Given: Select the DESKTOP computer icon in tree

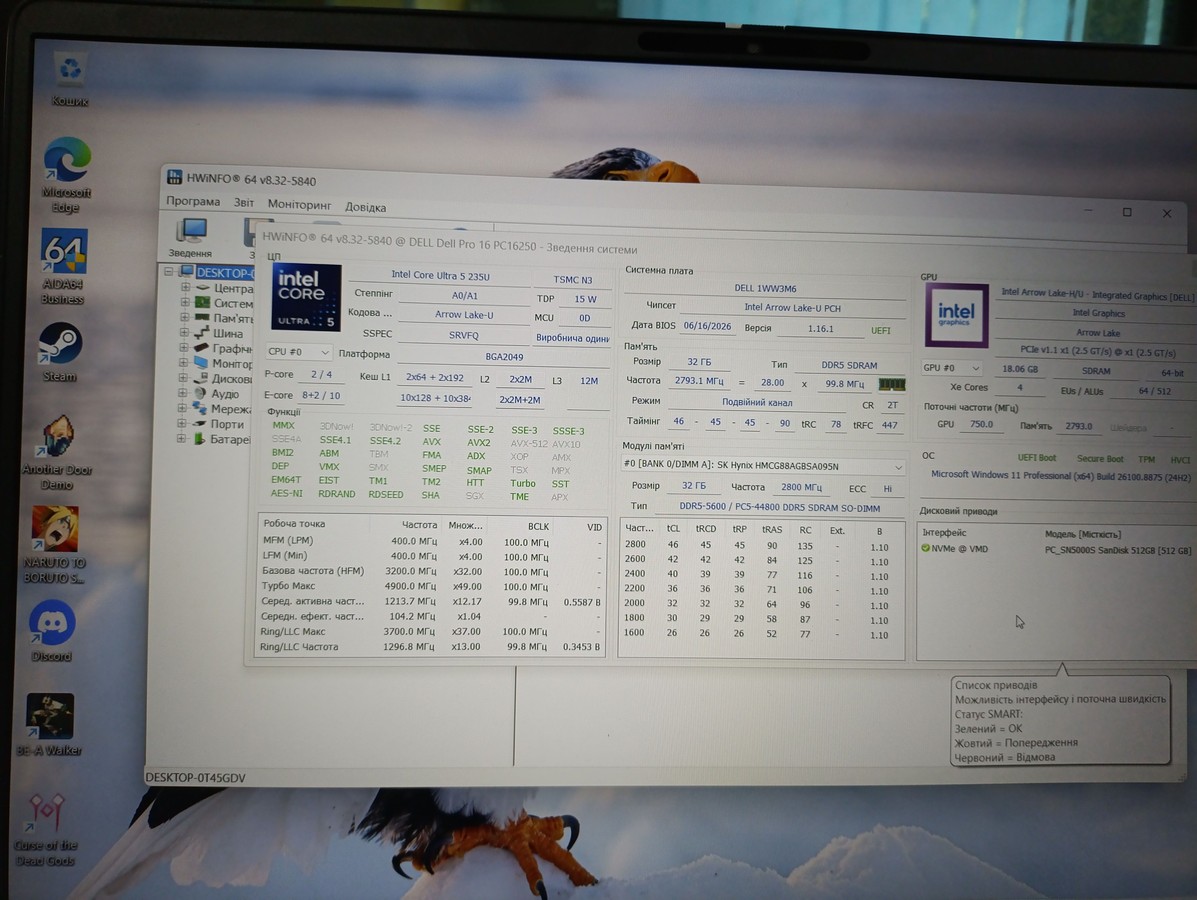Looking at the screenshot, I should (x=187, y=272).
